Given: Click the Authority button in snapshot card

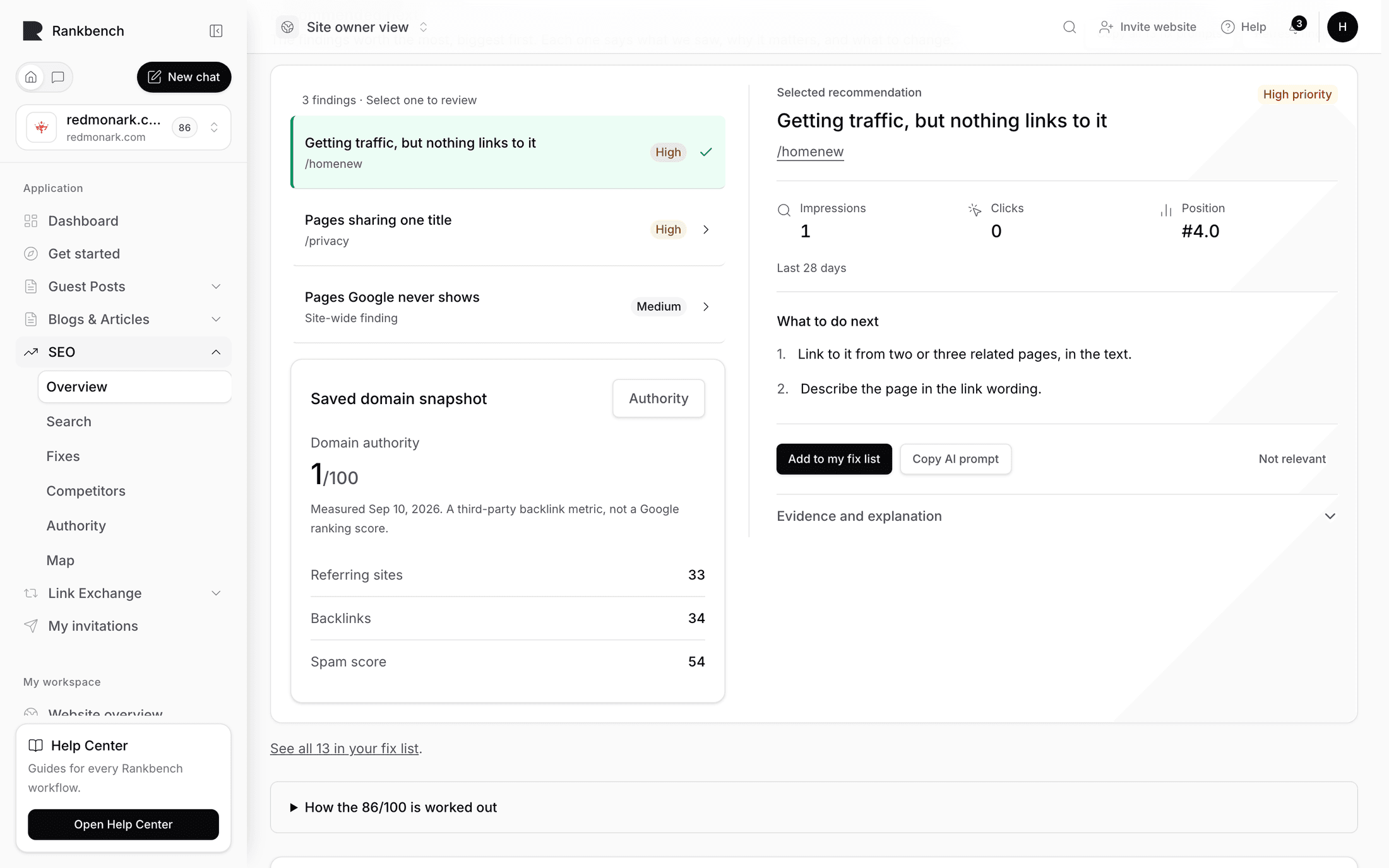Looking at the screenshot, I should click(x=659, y=398).
